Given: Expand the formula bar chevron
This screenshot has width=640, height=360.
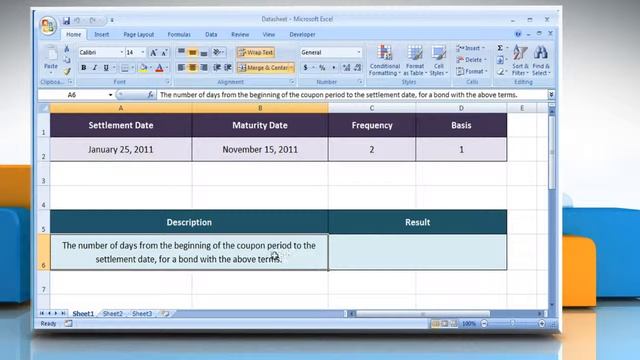Looking at the screenshot, I should pos(551,95).
